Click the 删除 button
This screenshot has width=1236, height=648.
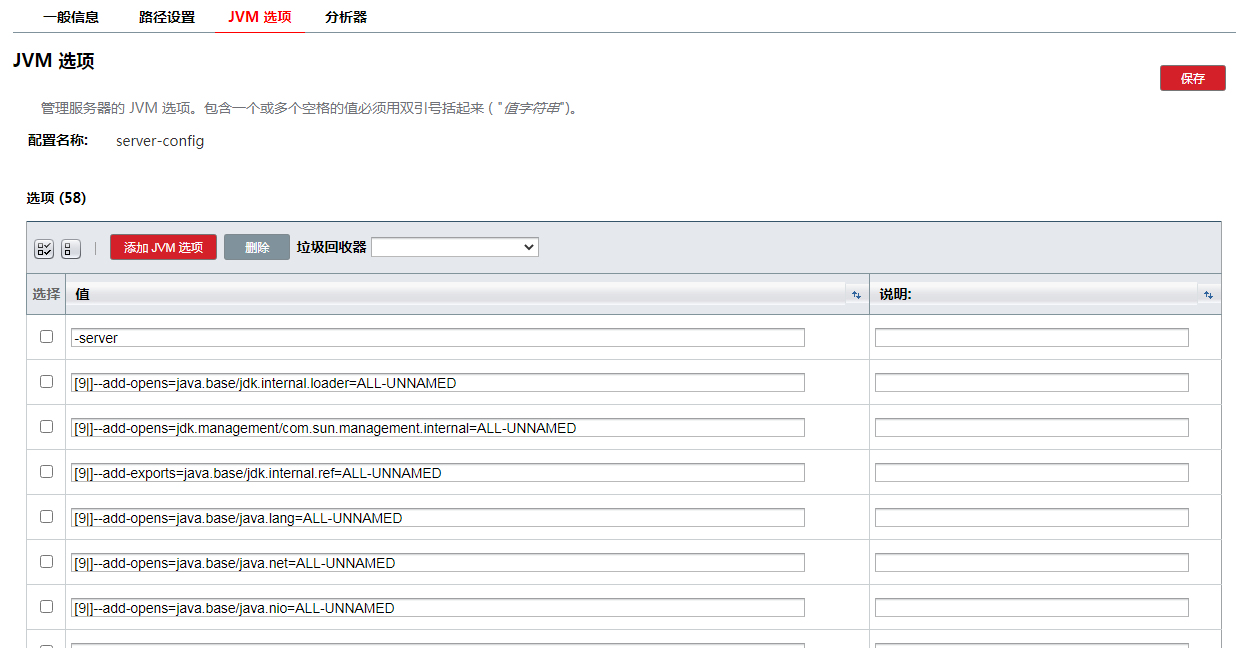pos(257,247)
